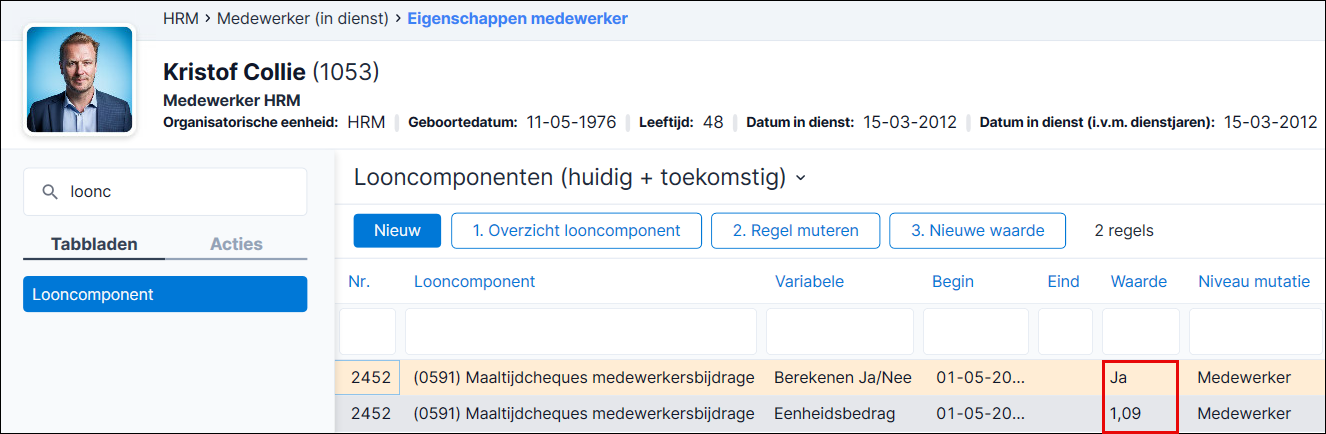Click the Variabele column filter field
This screenshot has height=434, width=1326.
[x=840, y=331]
